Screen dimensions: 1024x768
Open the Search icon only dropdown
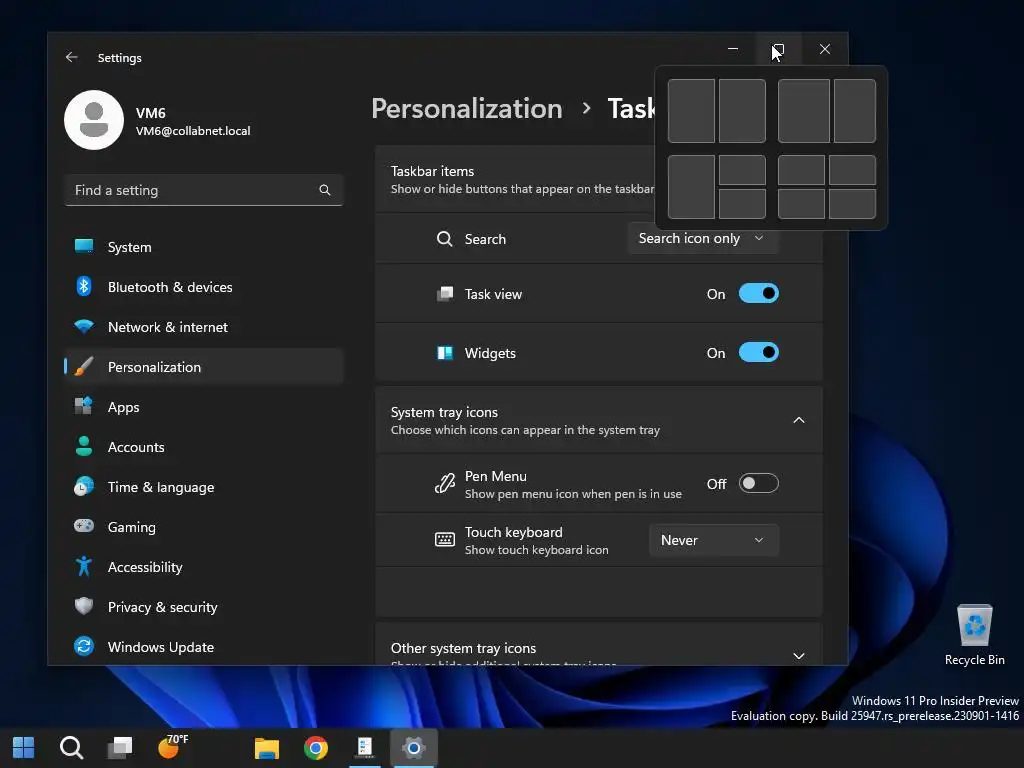coord(703,238)
